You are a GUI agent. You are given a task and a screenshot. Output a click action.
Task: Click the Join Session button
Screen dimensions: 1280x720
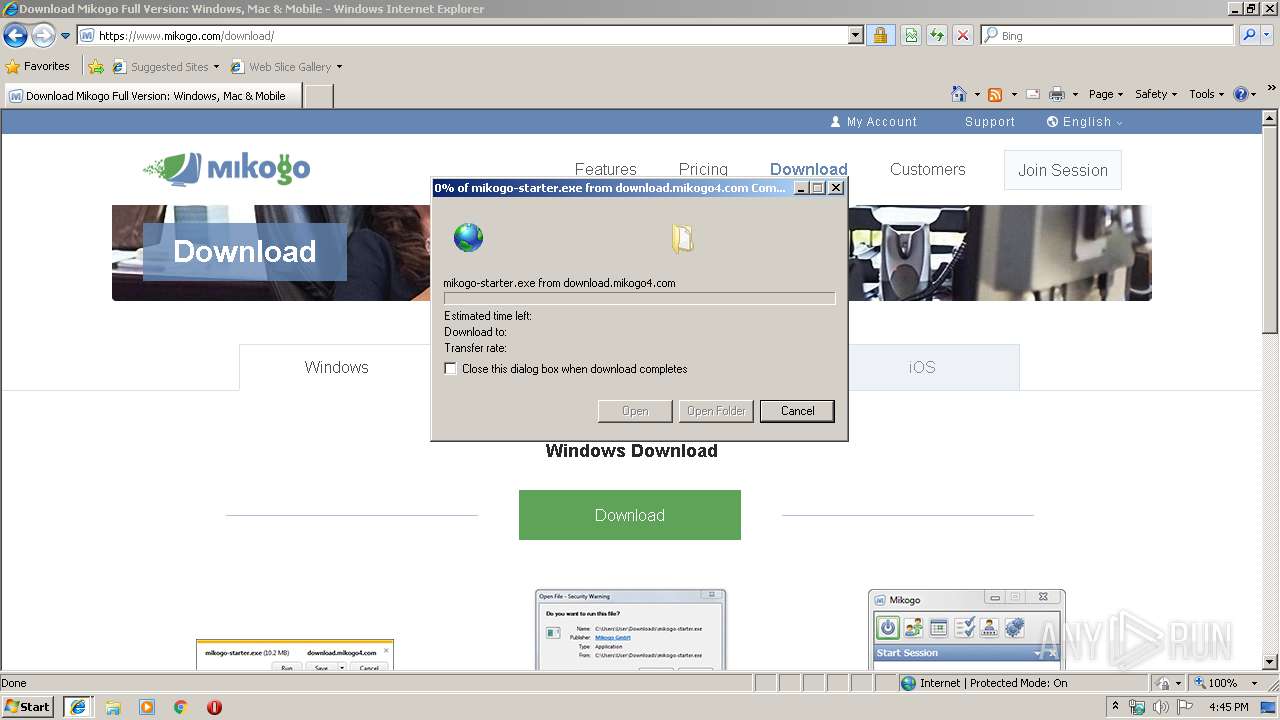(x=1062, y=170)
